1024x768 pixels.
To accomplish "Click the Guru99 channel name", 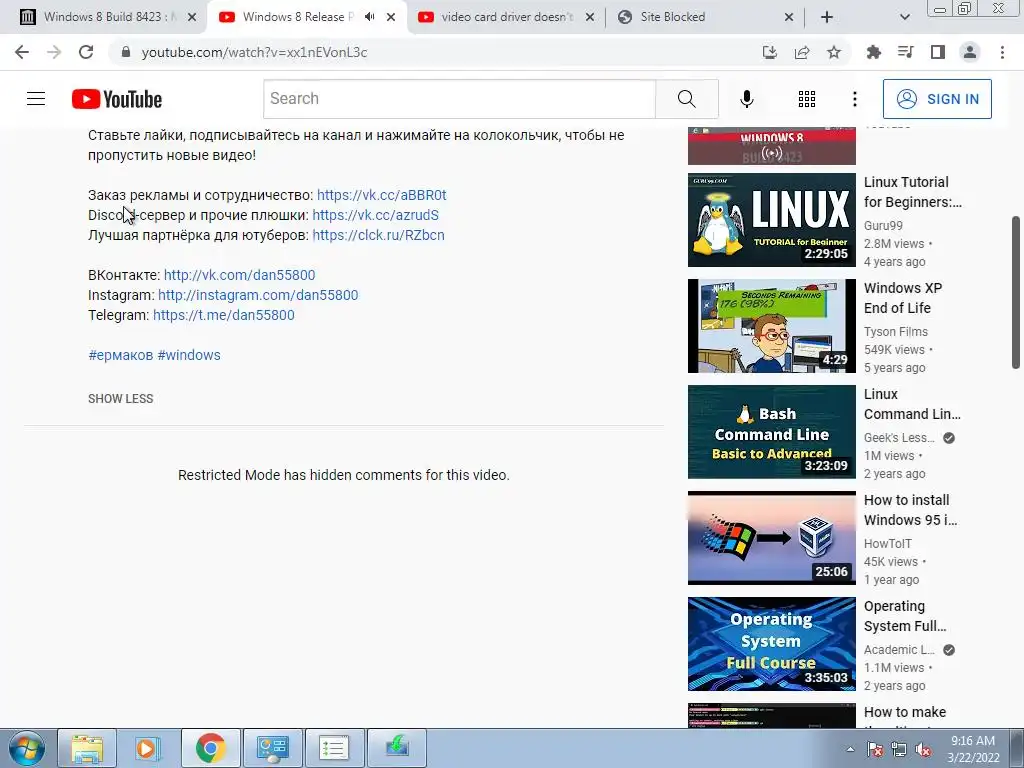I will (x=883, y=226).
